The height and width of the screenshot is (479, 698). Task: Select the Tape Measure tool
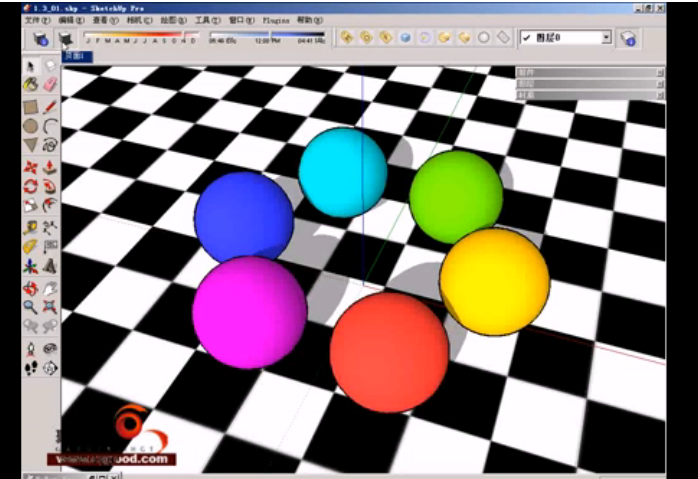30,227
